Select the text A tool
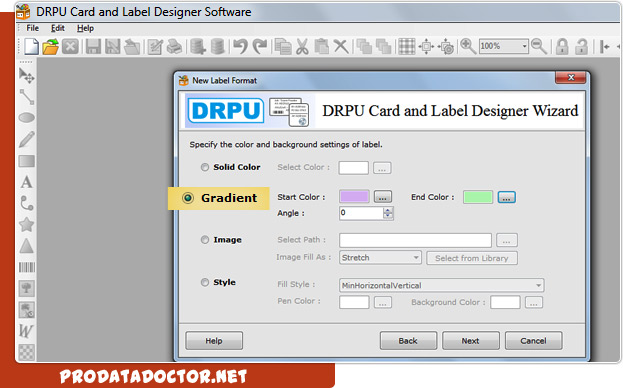The image size is (623, 388). (27, 182)
